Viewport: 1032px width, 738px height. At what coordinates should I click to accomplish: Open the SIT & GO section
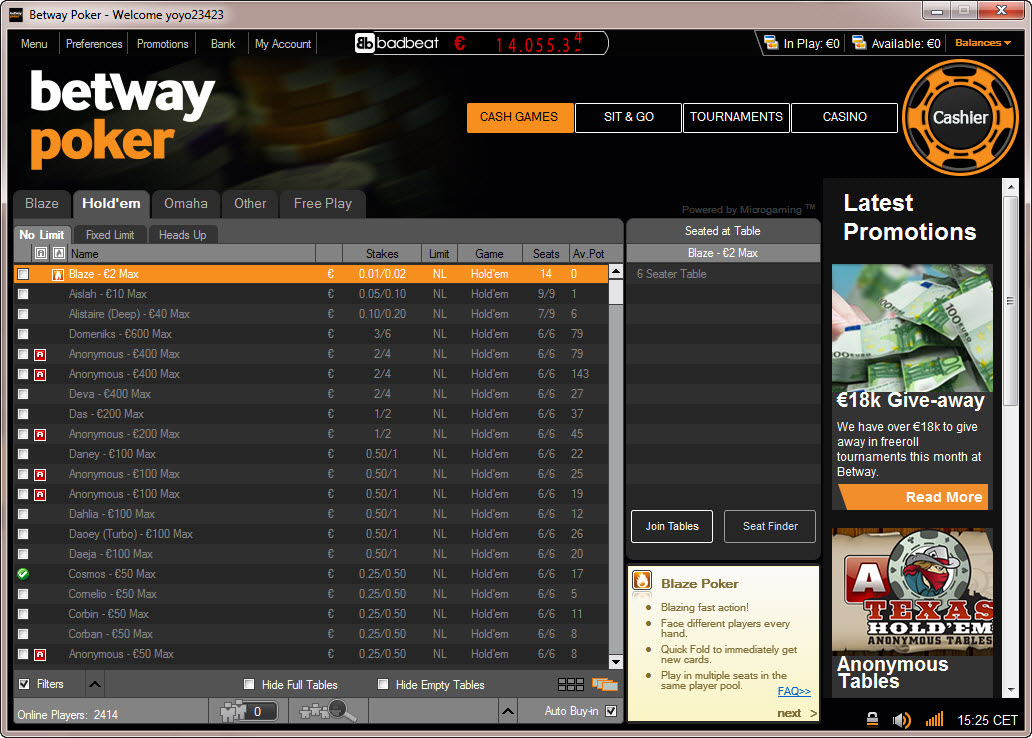click(629, 117)
